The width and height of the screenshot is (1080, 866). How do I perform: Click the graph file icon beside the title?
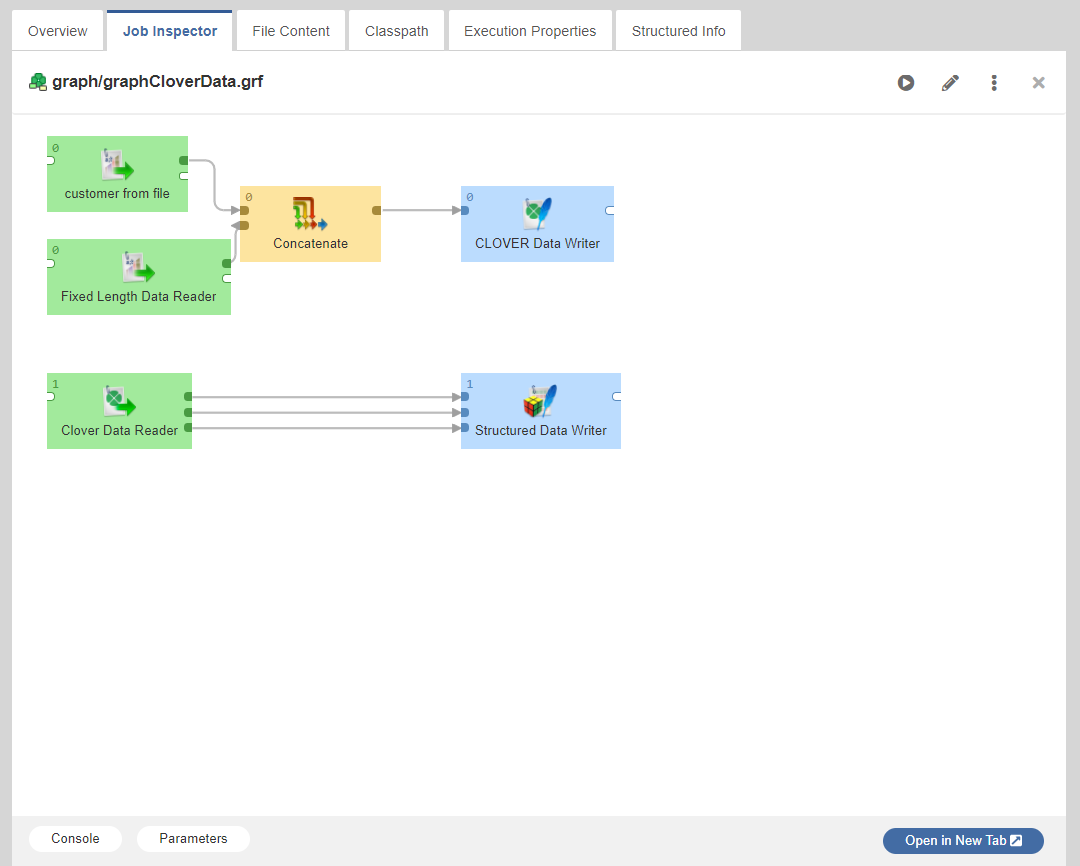pos(38,82)
